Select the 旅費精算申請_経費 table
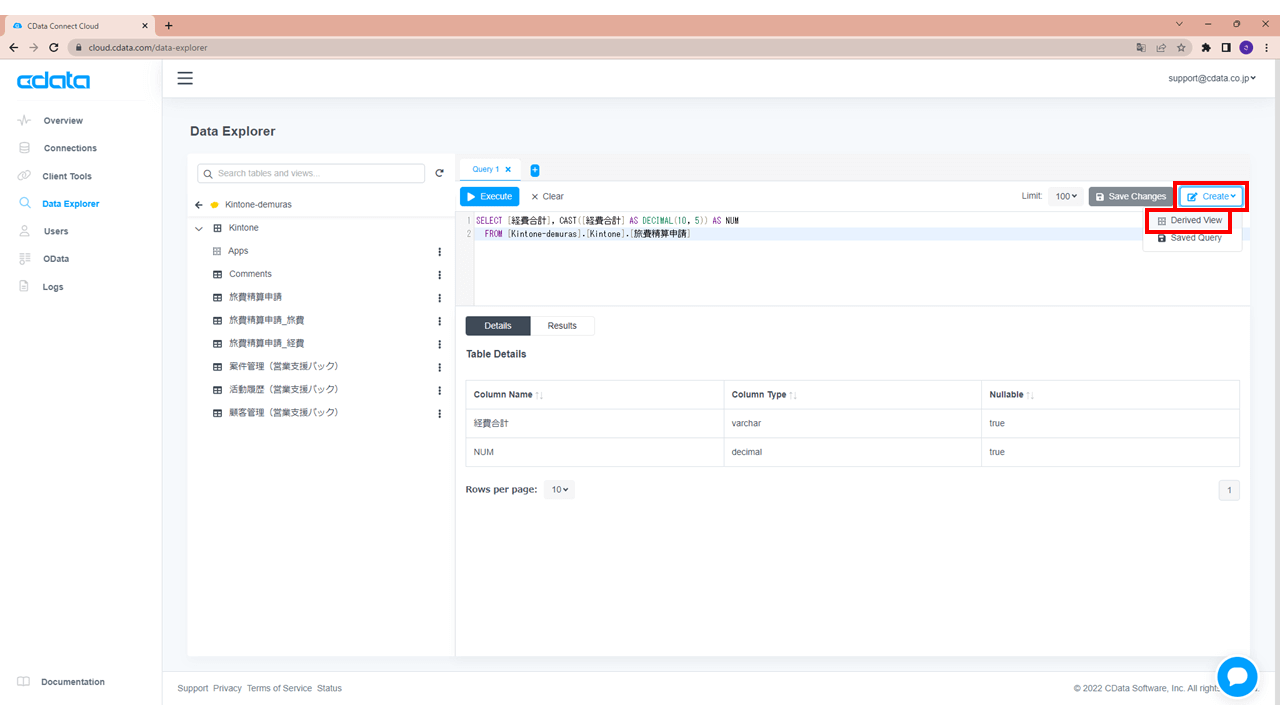The image size is (1280, 720). 267,344
